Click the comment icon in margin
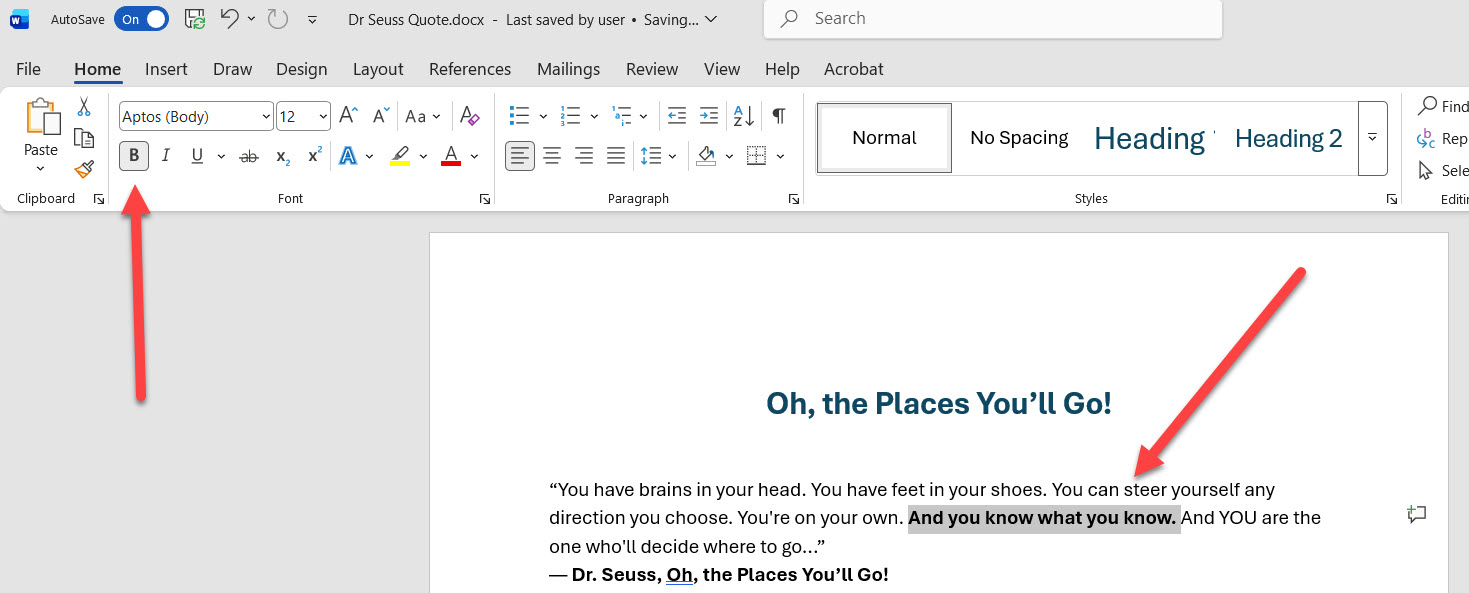Screen dimensions: 1469x593 click(1416, 514)
